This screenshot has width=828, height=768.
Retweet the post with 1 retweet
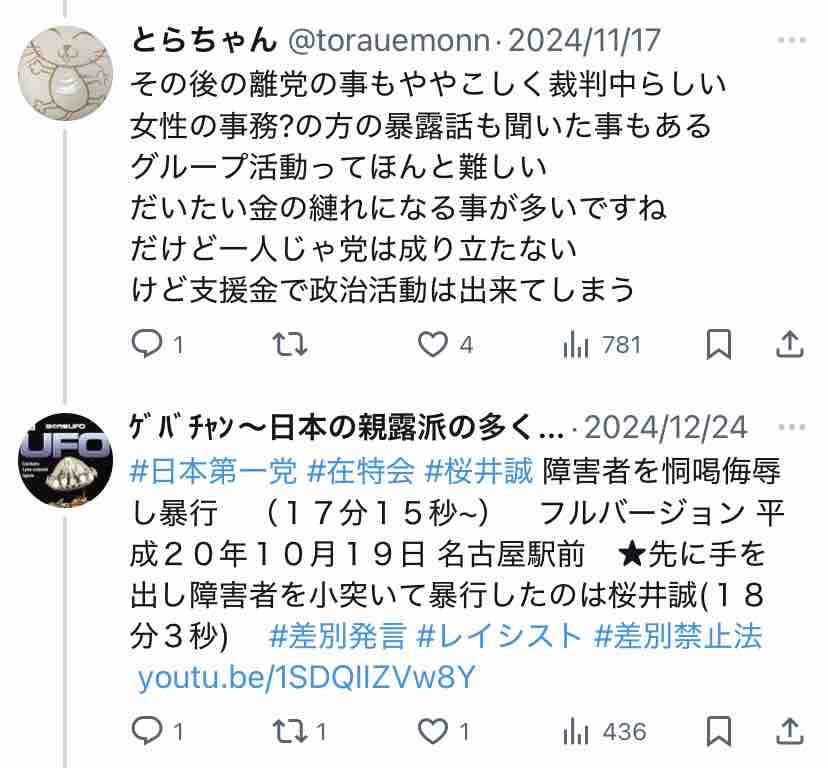(x=299, y=732)
